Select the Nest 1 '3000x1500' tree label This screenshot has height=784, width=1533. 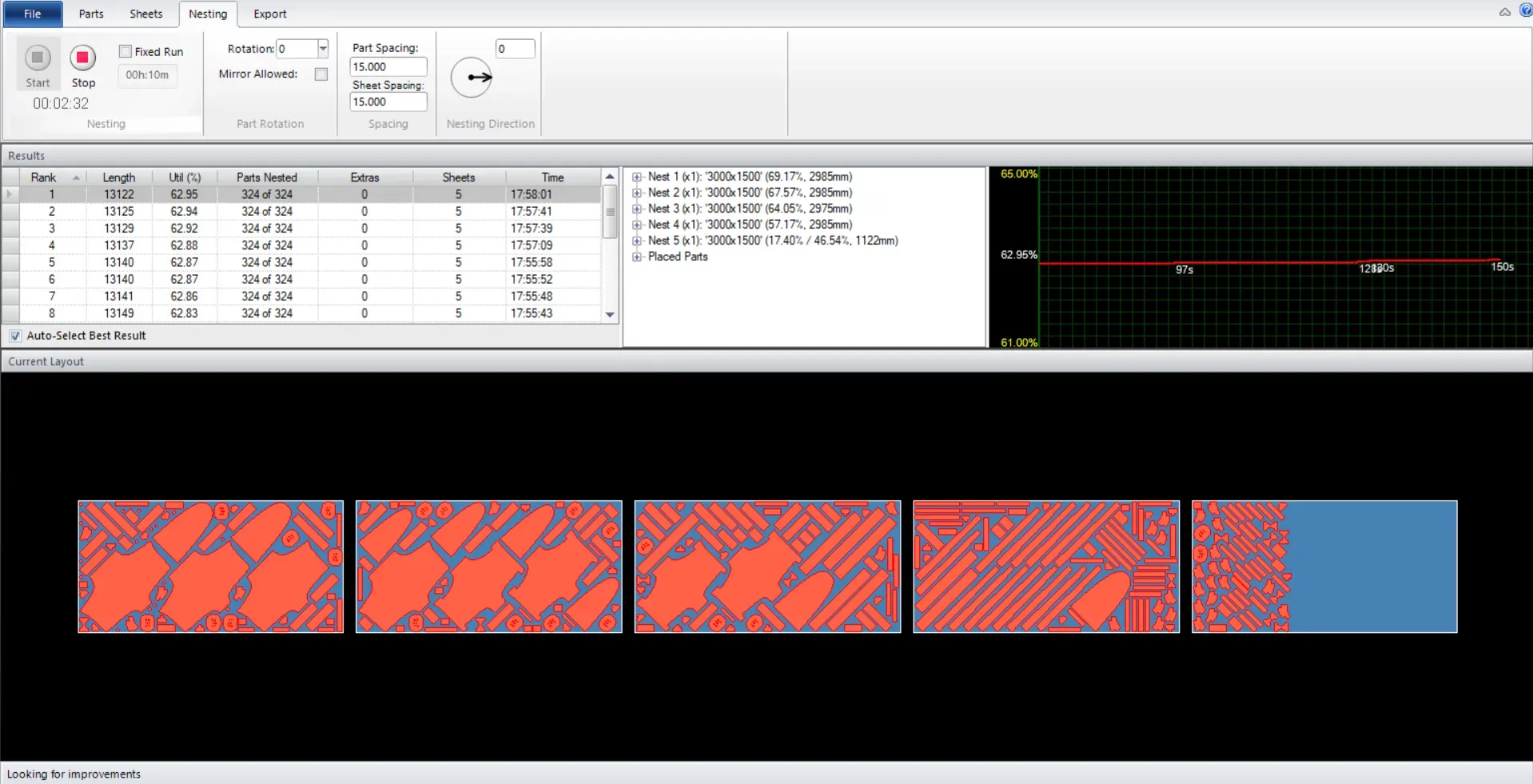(750, 177)
